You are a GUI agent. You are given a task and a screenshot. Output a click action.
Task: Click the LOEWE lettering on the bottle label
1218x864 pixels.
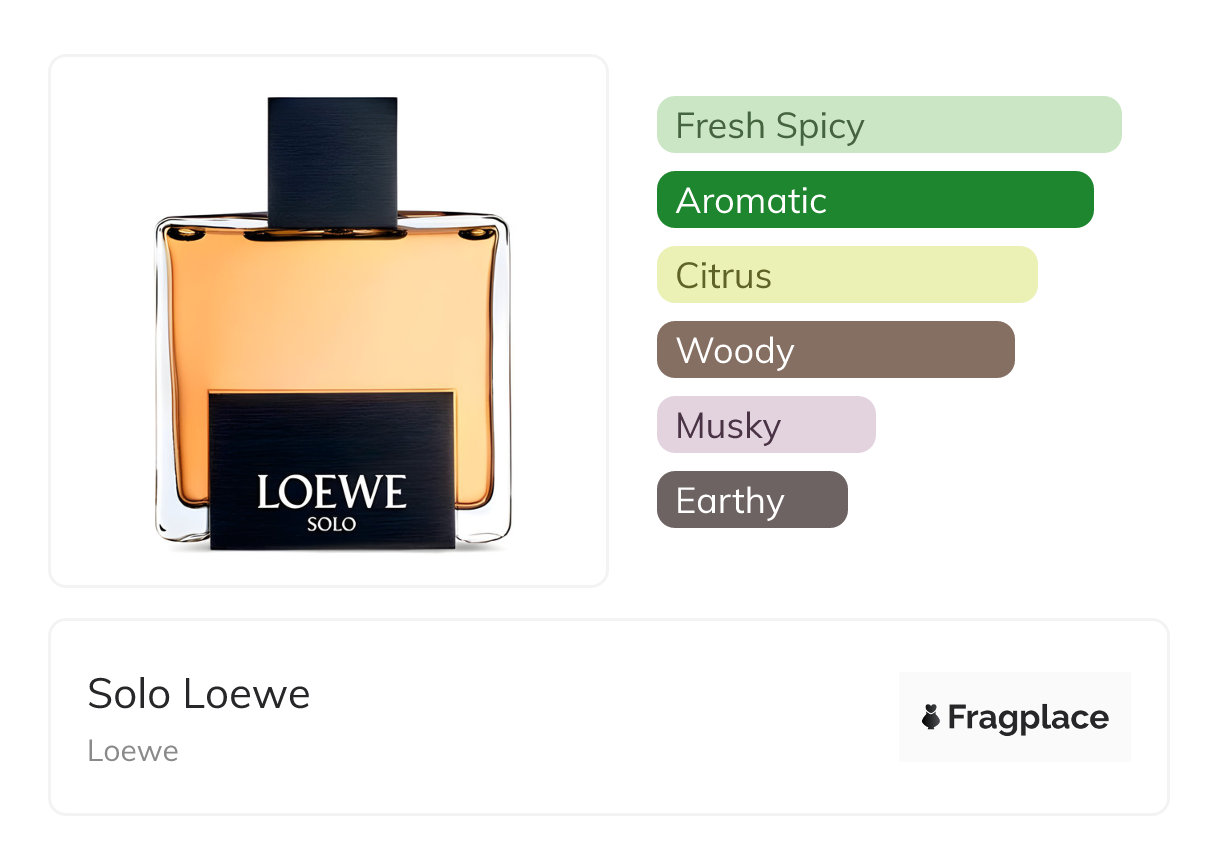pos(332,491)
